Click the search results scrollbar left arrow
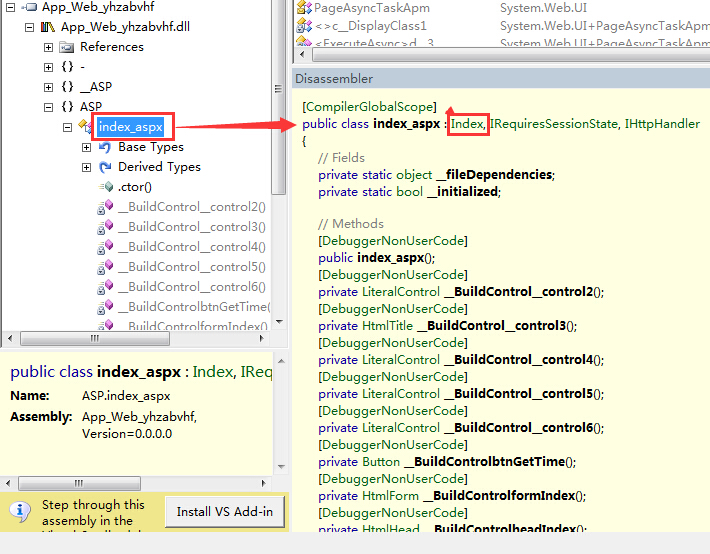710x554 pixels. point(302,55)
